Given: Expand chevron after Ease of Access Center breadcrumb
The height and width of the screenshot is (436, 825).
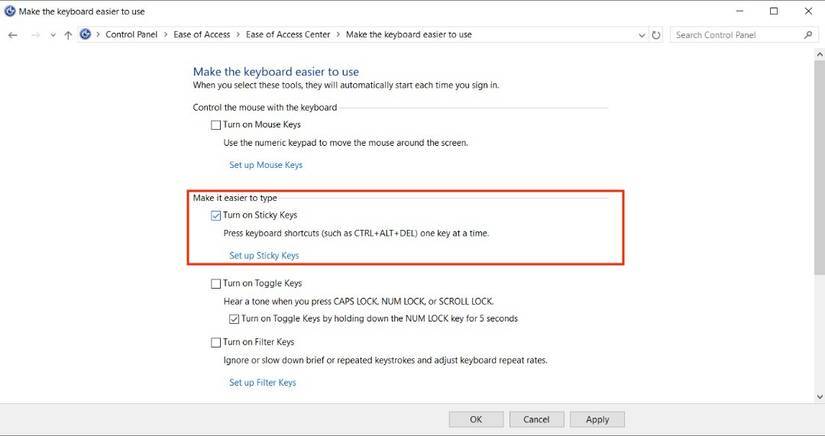Looking at the screenshot, I should (x=338, y=35).
